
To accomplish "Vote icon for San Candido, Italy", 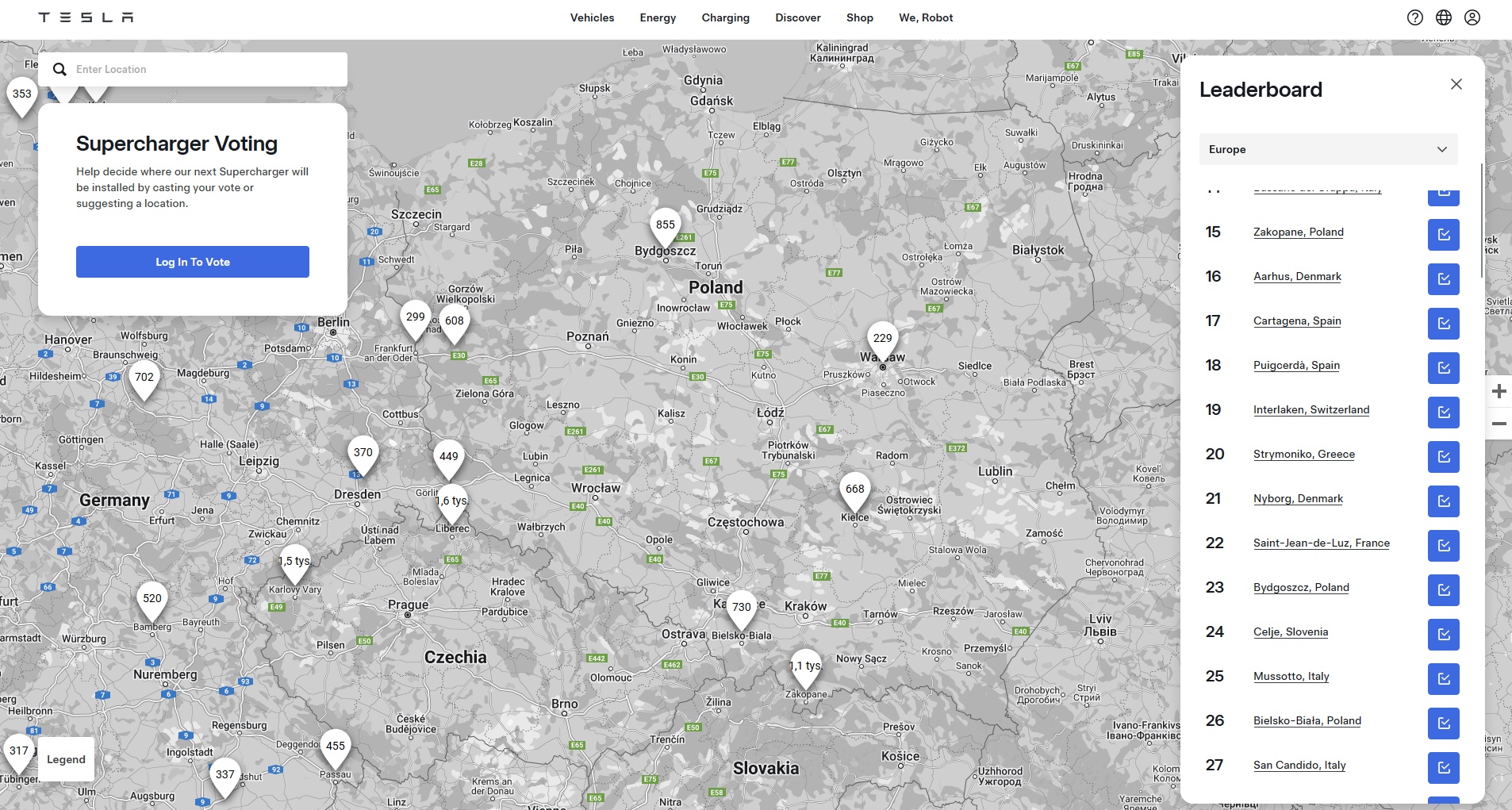I will pyautogui.click(x=1444, y=768).
